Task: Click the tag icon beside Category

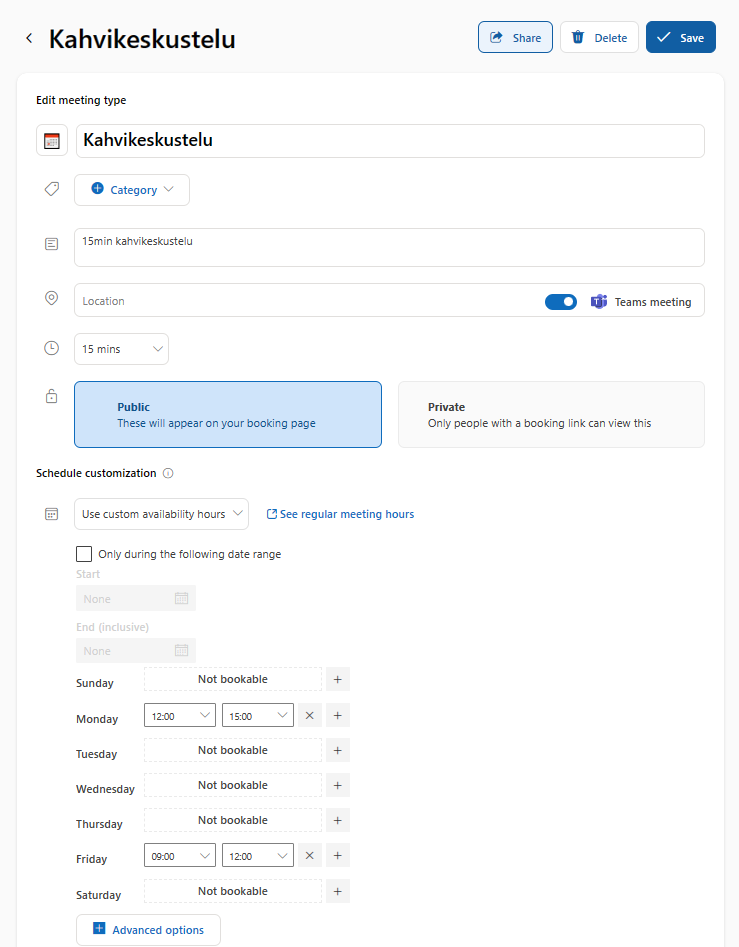Action: pos(52,189)
